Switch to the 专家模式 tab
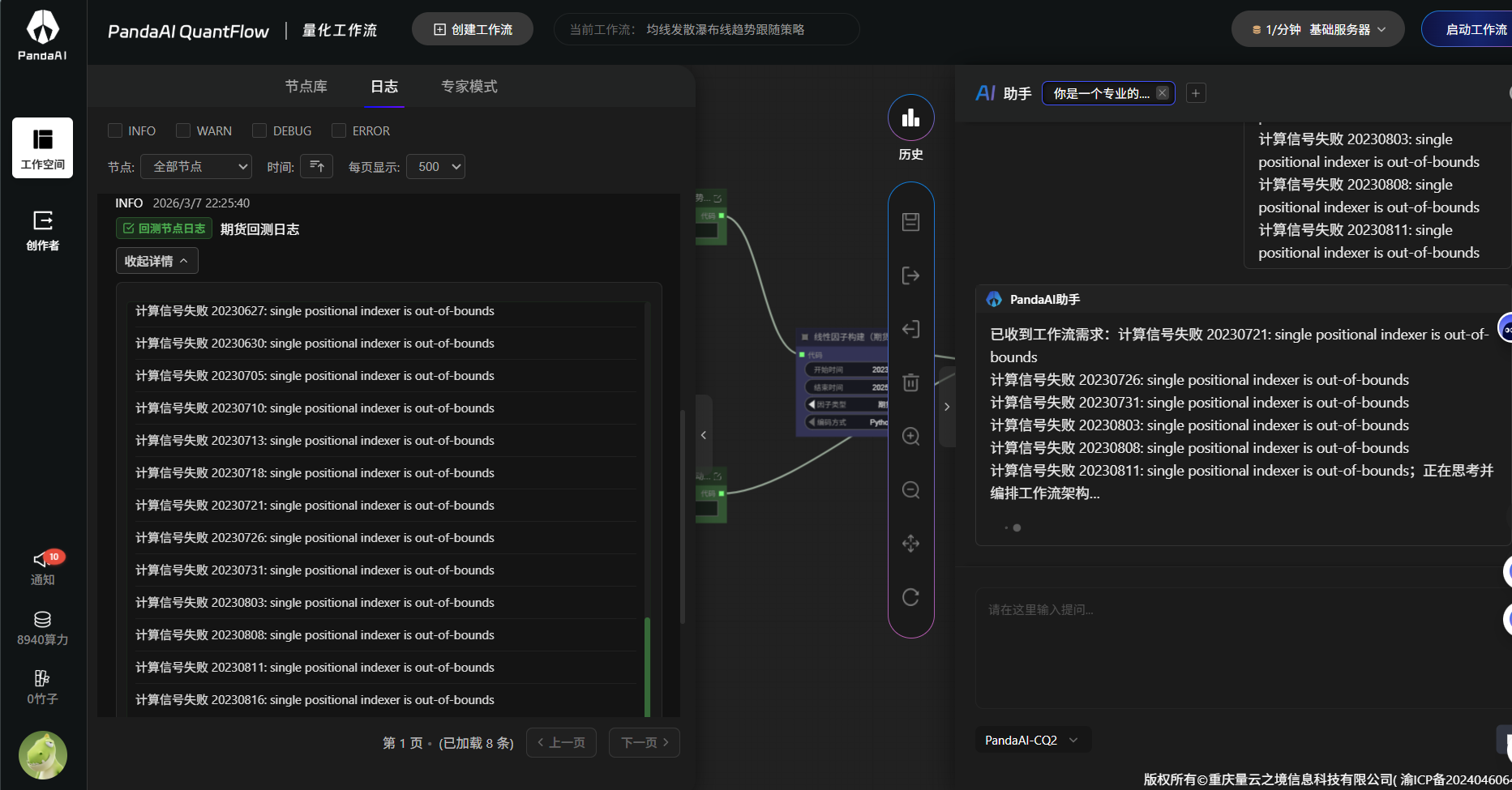 click(469, 86)
